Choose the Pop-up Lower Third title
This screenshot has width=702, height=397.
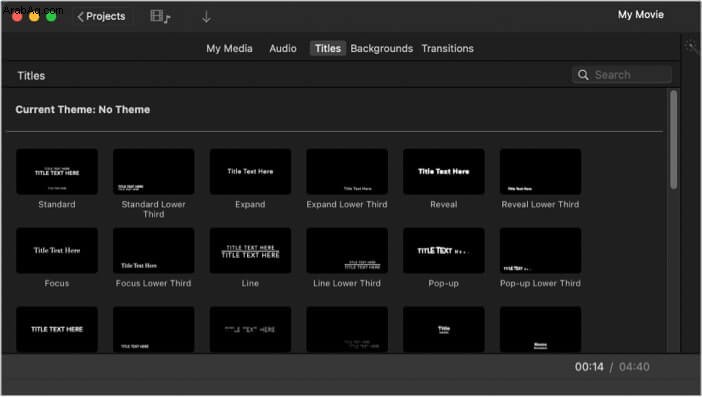[x=540, y=250]
